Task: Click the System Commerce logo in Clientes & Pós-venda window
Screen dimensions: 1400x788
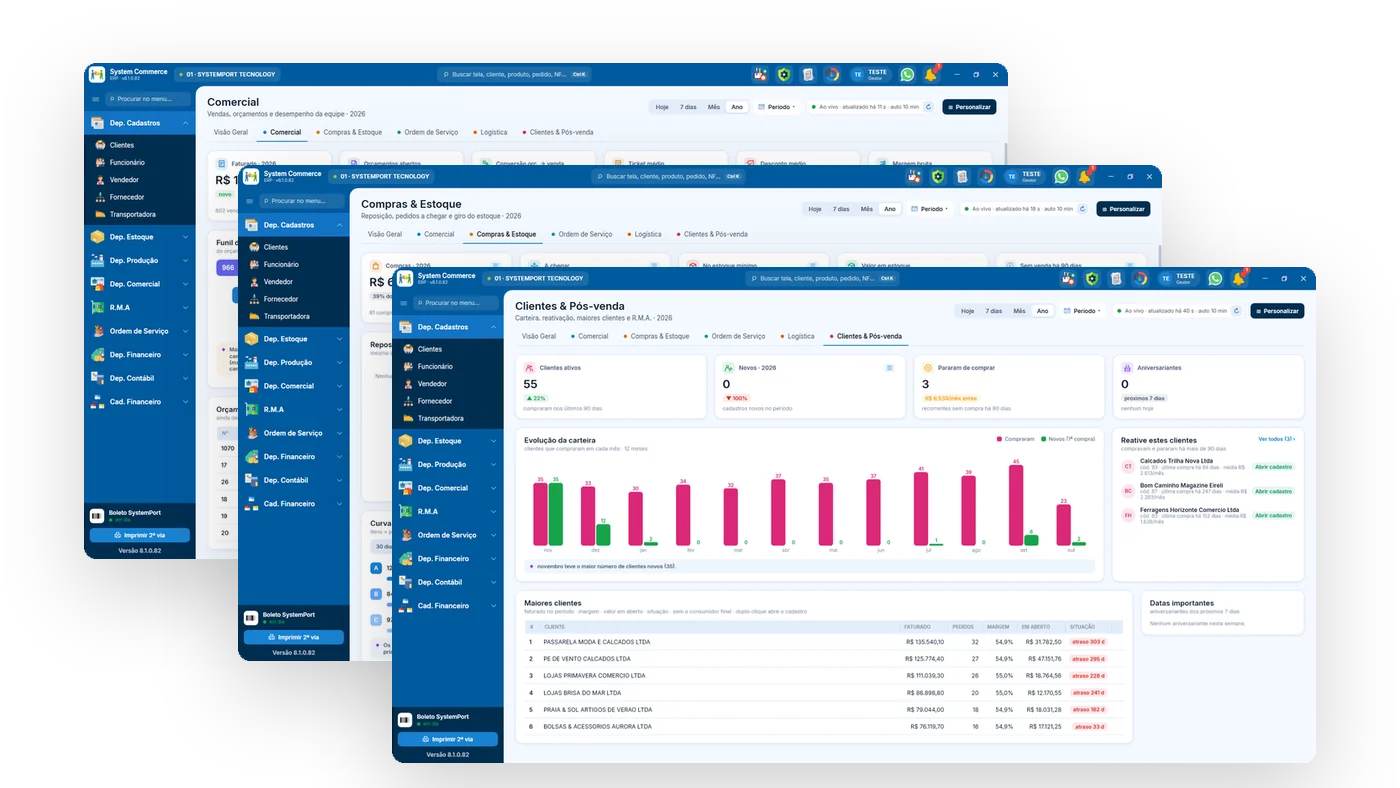Action: (x=405, y=278)
